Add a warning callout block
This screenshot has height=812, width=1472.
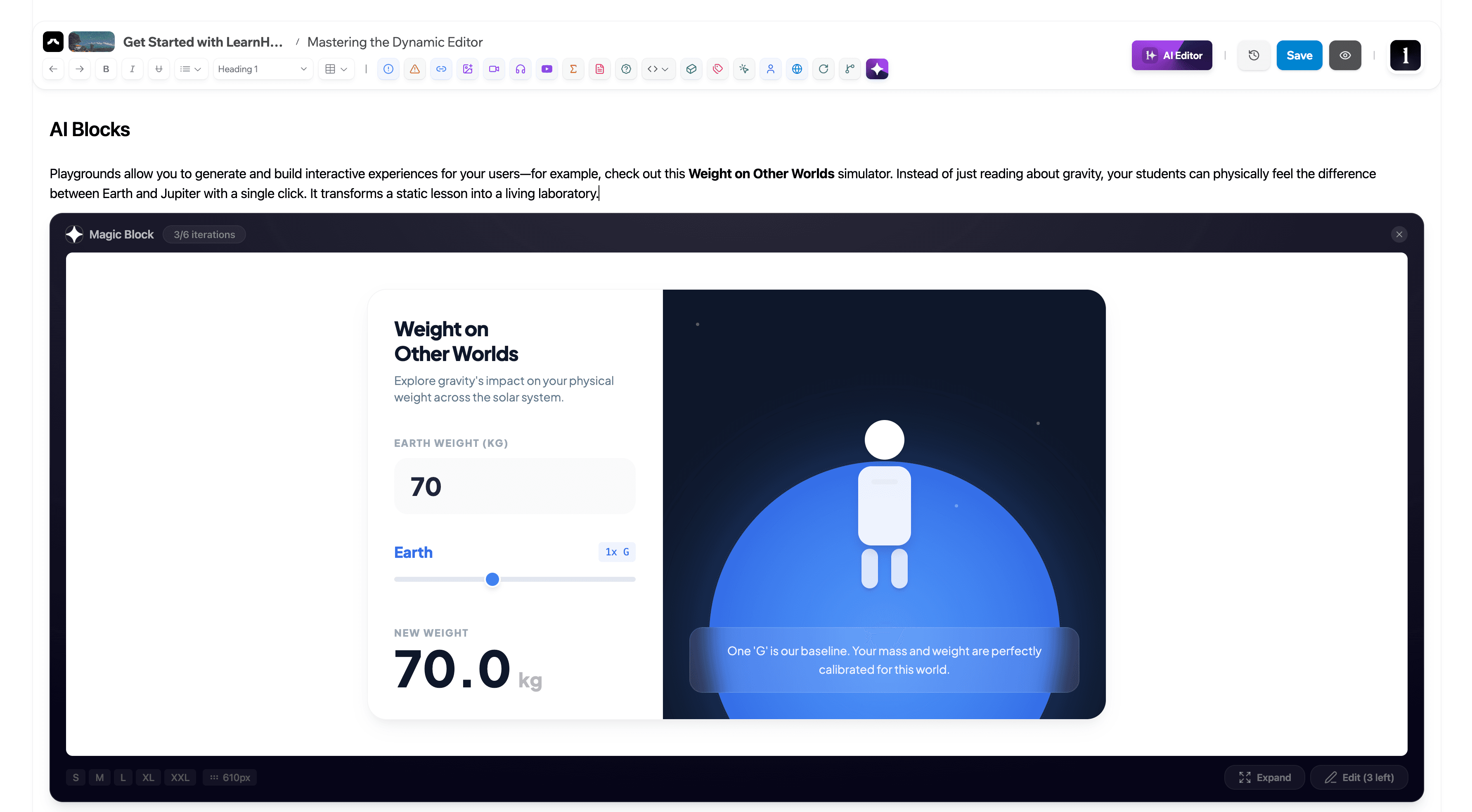[415, 68]
